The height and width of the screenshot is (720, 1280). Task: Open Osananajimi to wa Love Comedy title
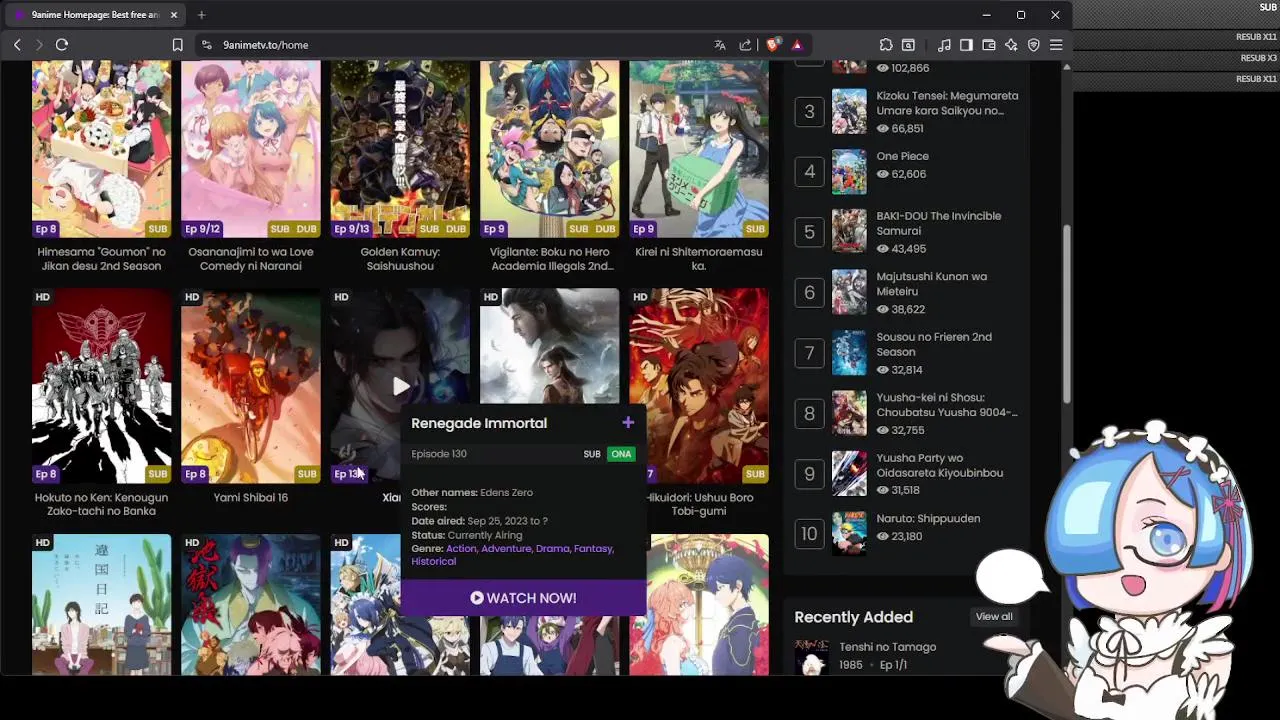pyautogui.click(x=251, y=259)
